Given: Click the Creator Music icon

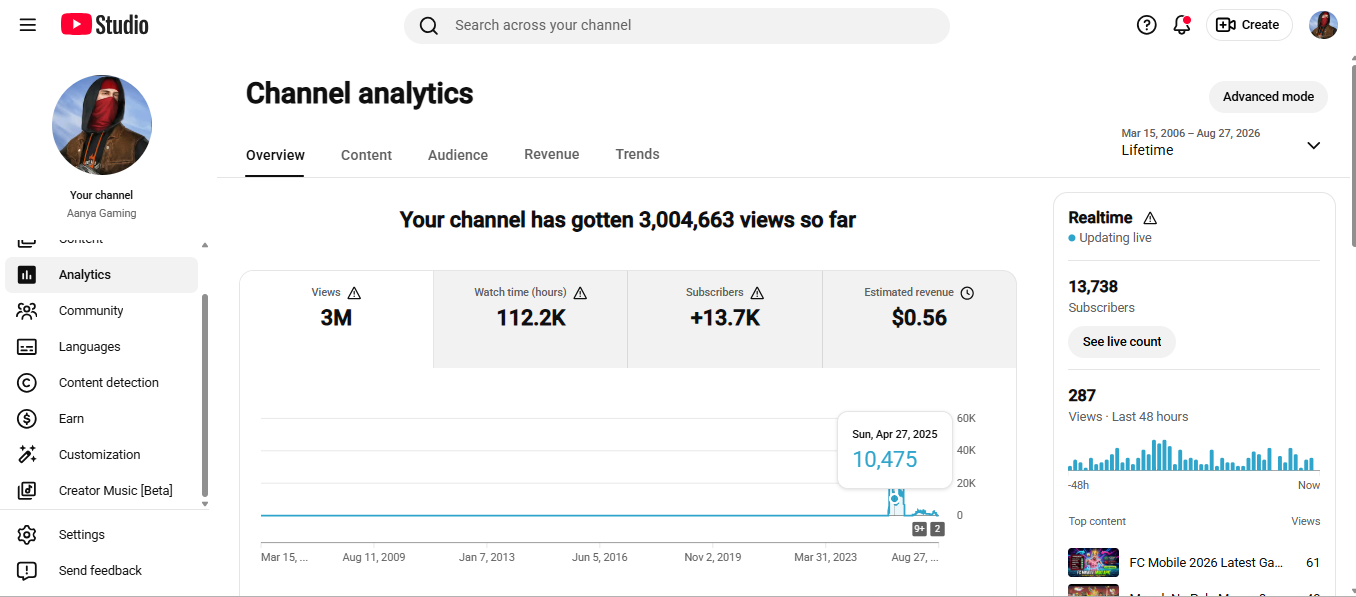Looking at the screenshot, I should tap(27, 491).
